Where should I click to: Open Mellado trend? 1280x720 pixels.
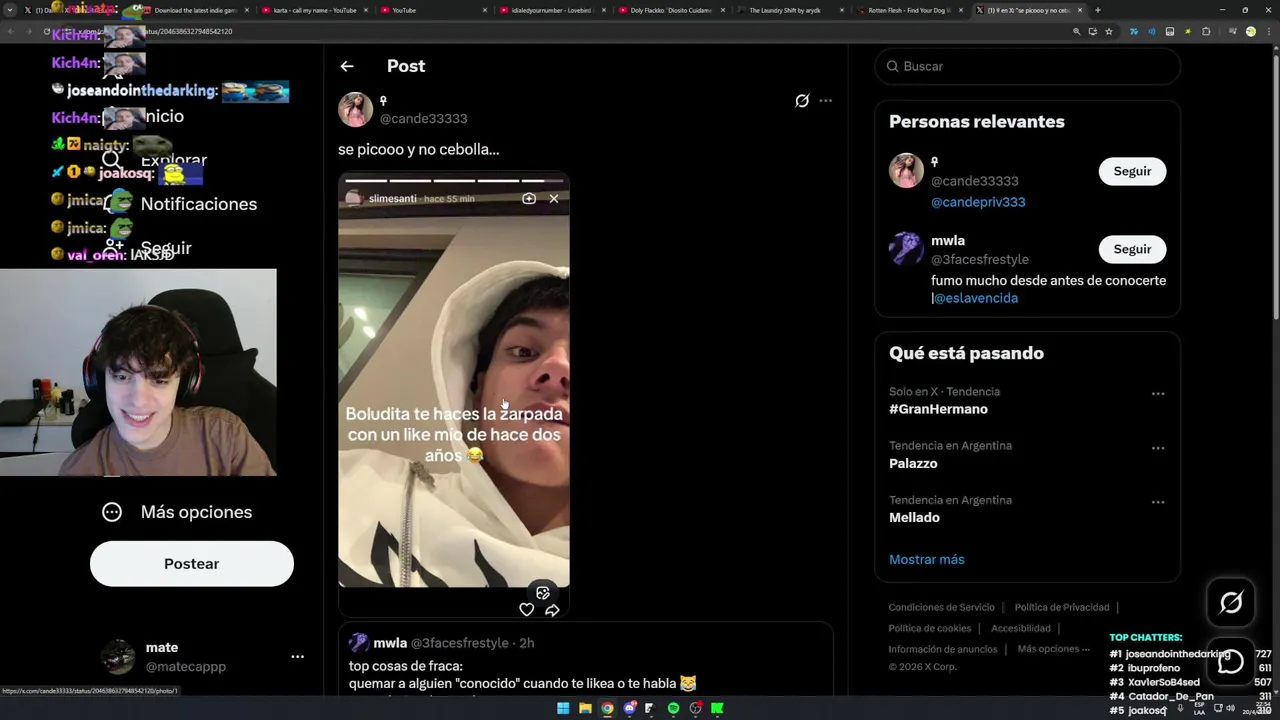(914, 517)
